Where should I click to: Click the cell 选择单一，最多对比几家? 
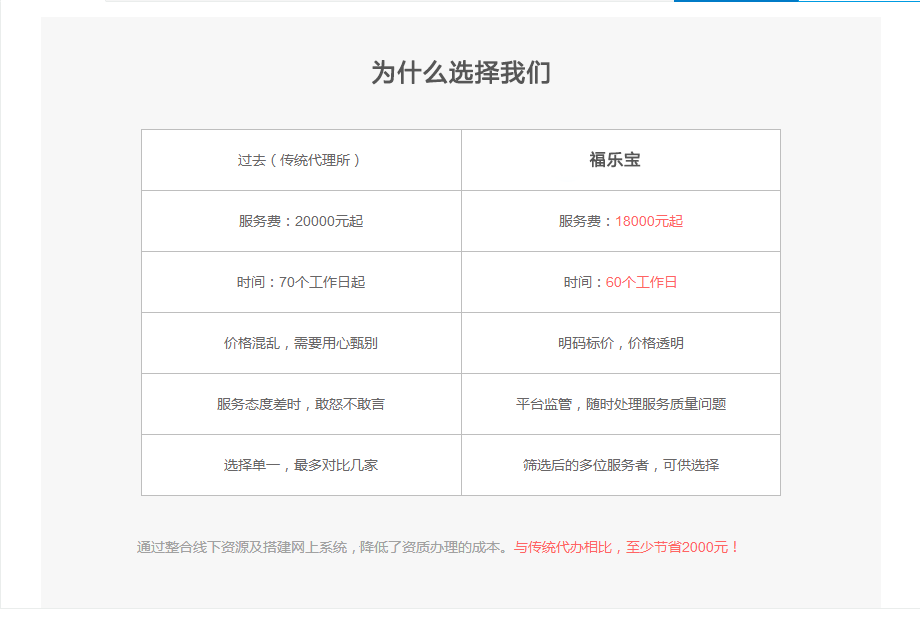(301, 465)
